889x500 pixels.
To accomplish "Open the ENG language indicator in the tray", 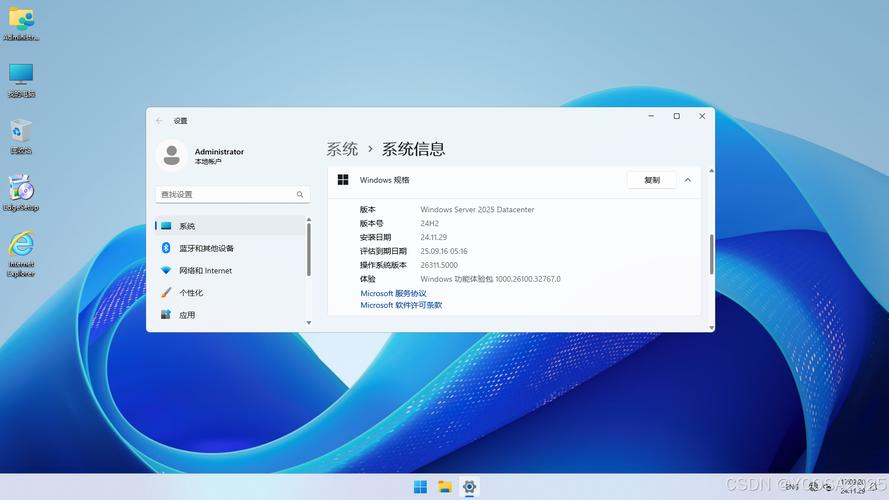I will 792,486.
